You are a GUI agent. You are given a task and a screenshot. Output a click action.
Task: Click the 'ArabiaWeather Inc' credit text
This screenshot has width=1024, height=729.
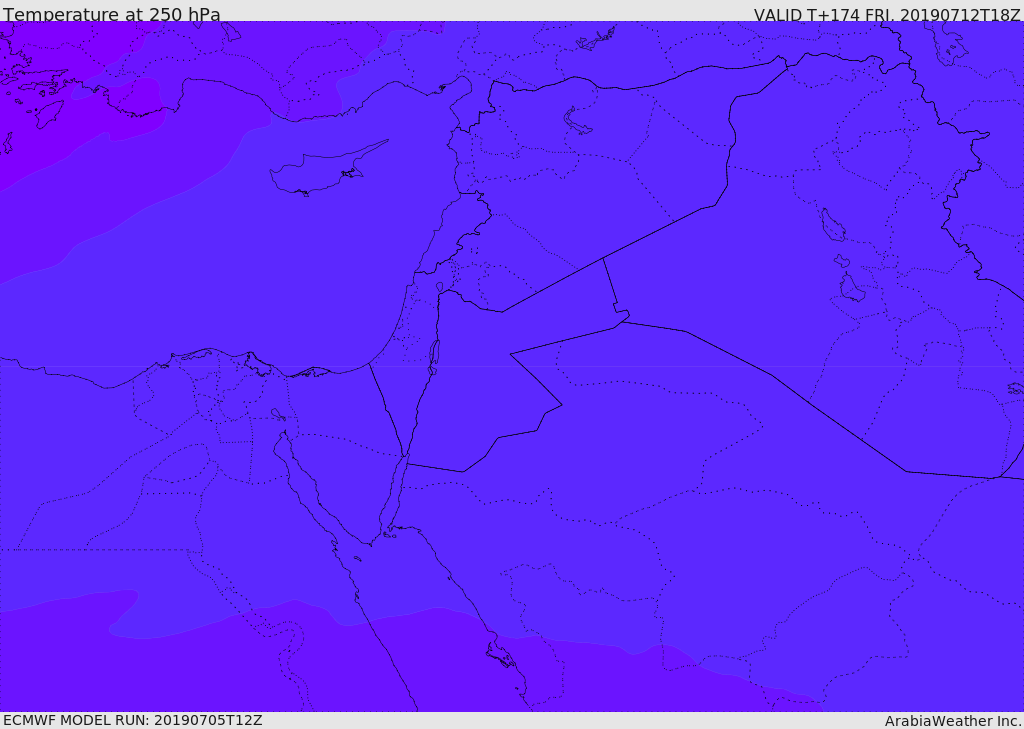[953, 721]
